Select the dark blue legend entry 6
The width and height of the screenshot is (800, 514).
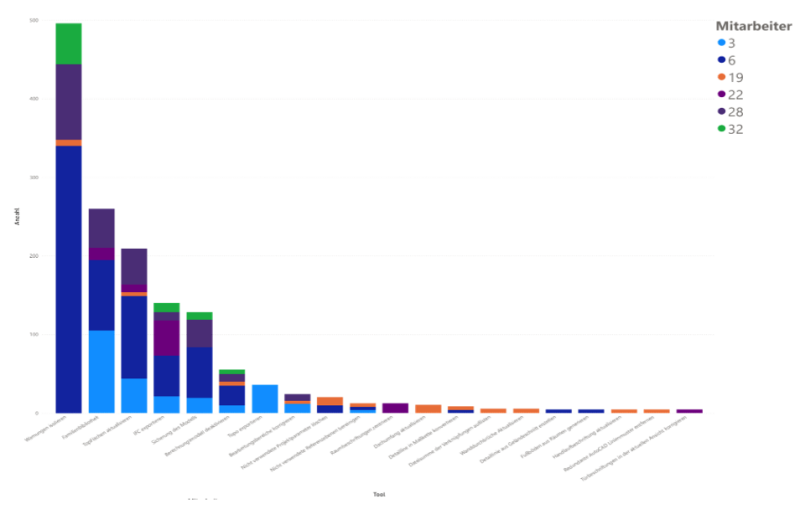(721, 60)
